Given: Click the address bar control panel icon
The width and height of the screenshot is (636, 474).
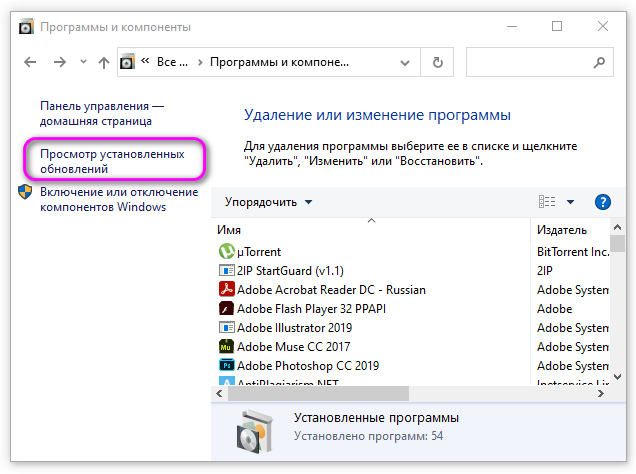Looking at the screenshot, I should (127, 62).
